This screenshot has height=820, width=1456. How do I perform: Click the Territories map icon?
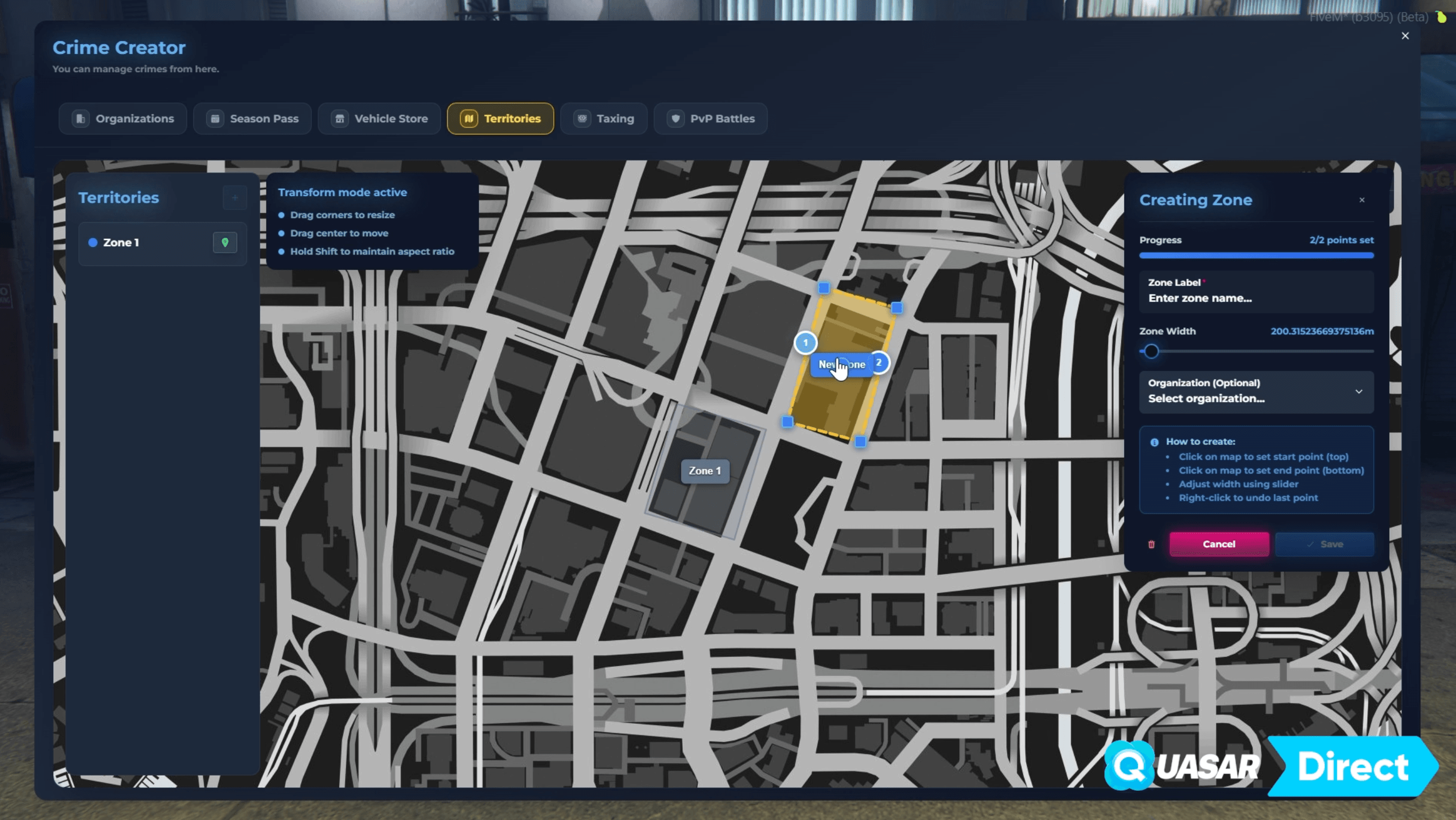click(469, 119)
